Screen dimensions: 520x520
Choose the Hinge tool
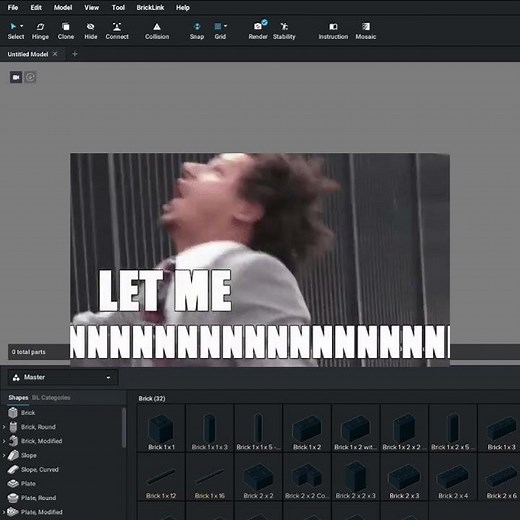(x=40, y=31)
